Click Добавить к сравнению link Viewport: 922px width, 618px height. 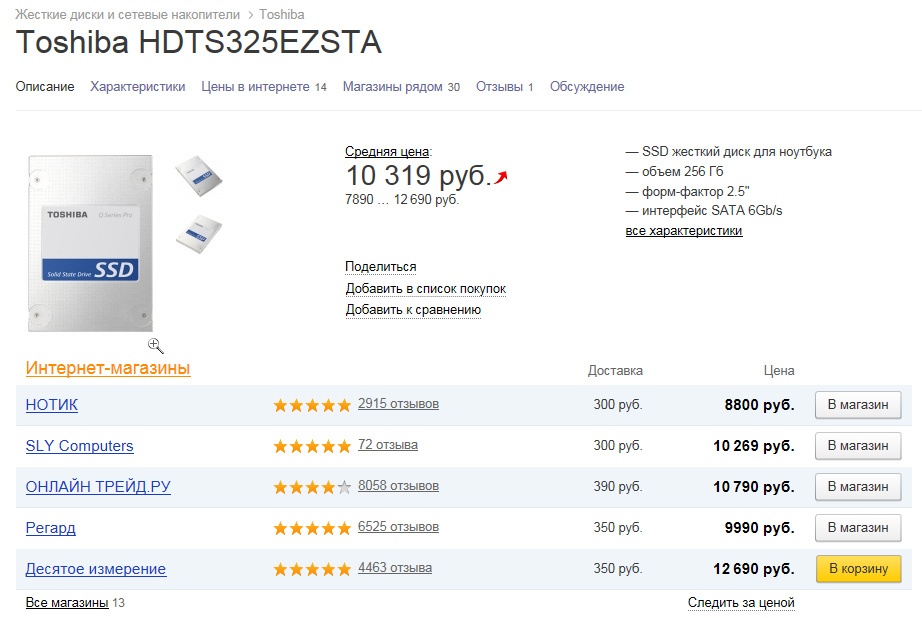(x=413, y=310)
